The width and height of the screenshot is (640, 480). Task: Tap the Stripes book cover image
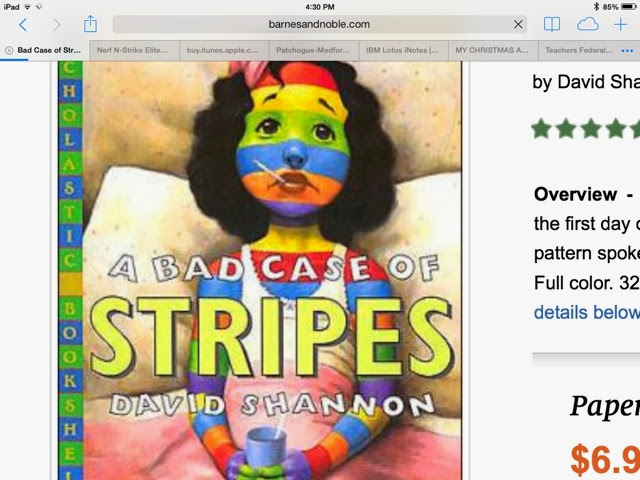[x=260, y=271]
